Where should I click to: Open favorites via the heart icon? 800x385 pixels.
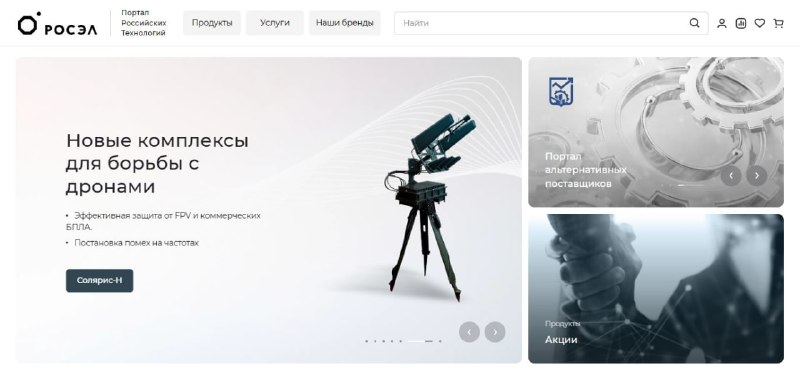pyautogui.click(x=760, y=23)
